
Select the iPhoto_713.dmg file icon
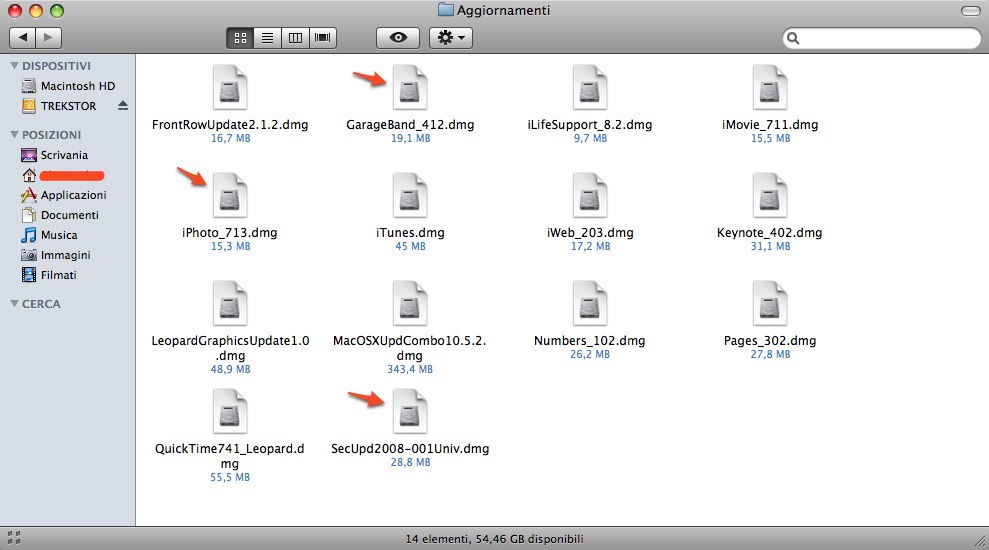(230, 196)
